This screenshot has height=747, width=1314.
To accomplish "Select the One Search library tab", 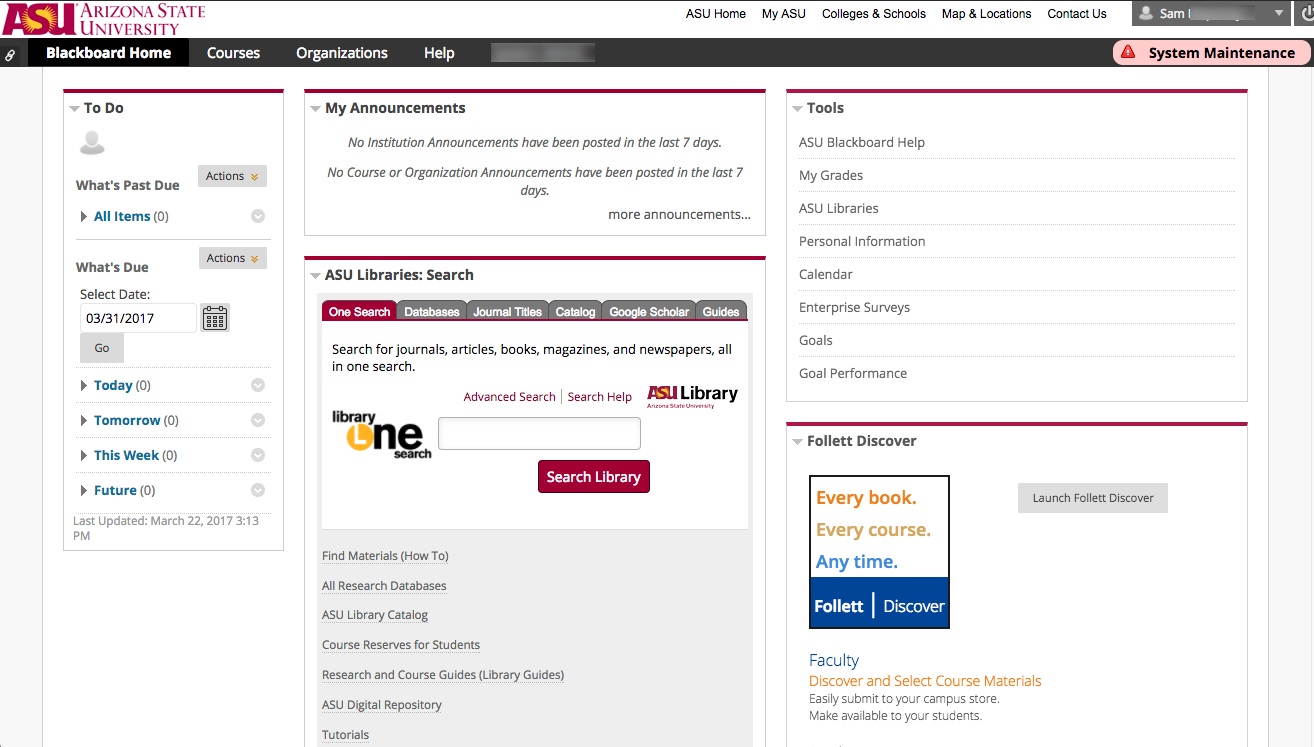I will coord(359,311).
